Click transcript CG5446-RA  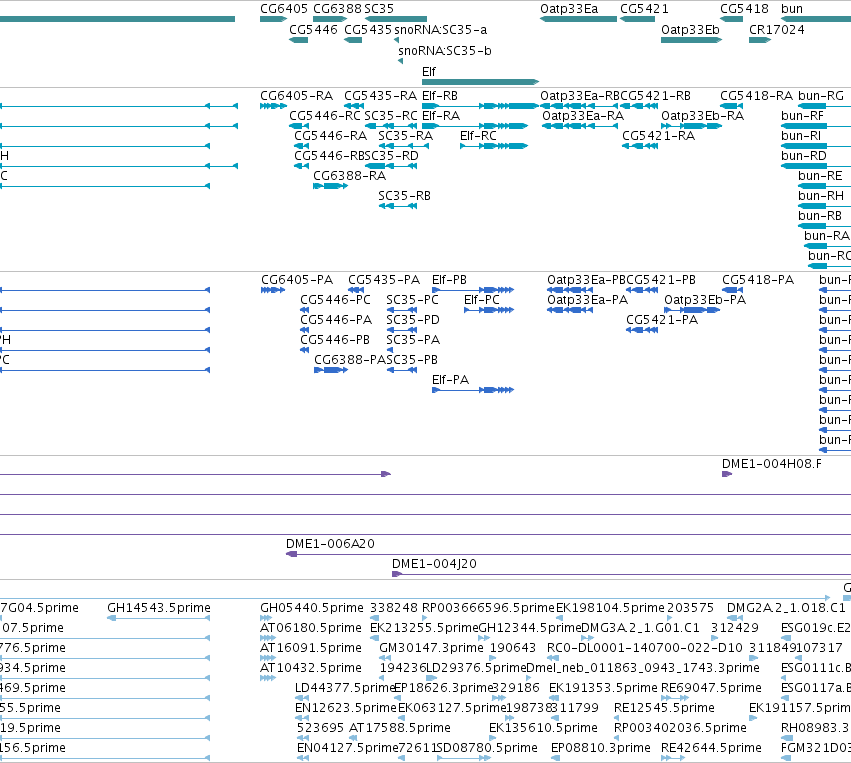pos(301,146)
